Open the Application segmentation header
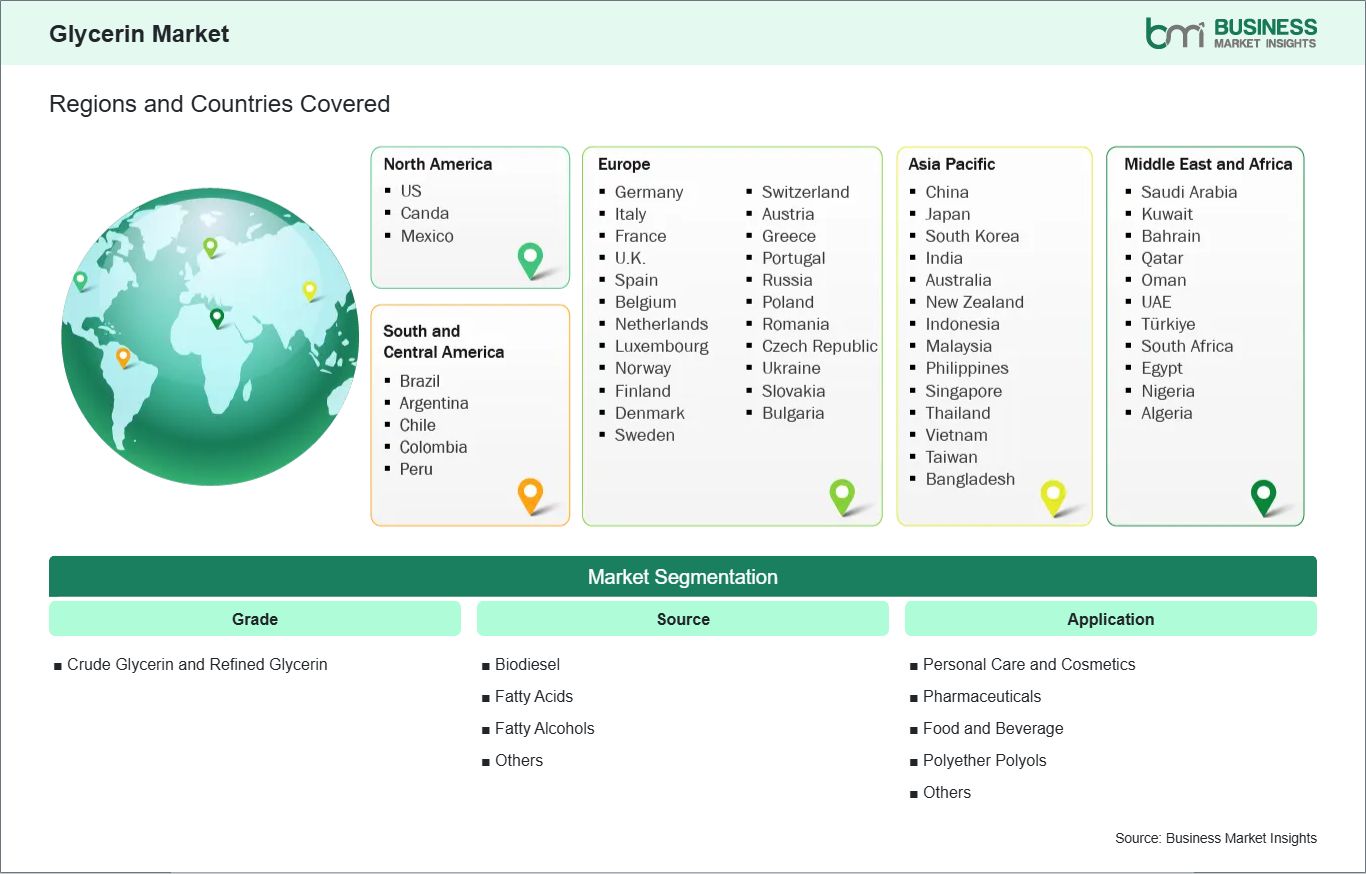 pyautogui.click(x=1110, y=619)
